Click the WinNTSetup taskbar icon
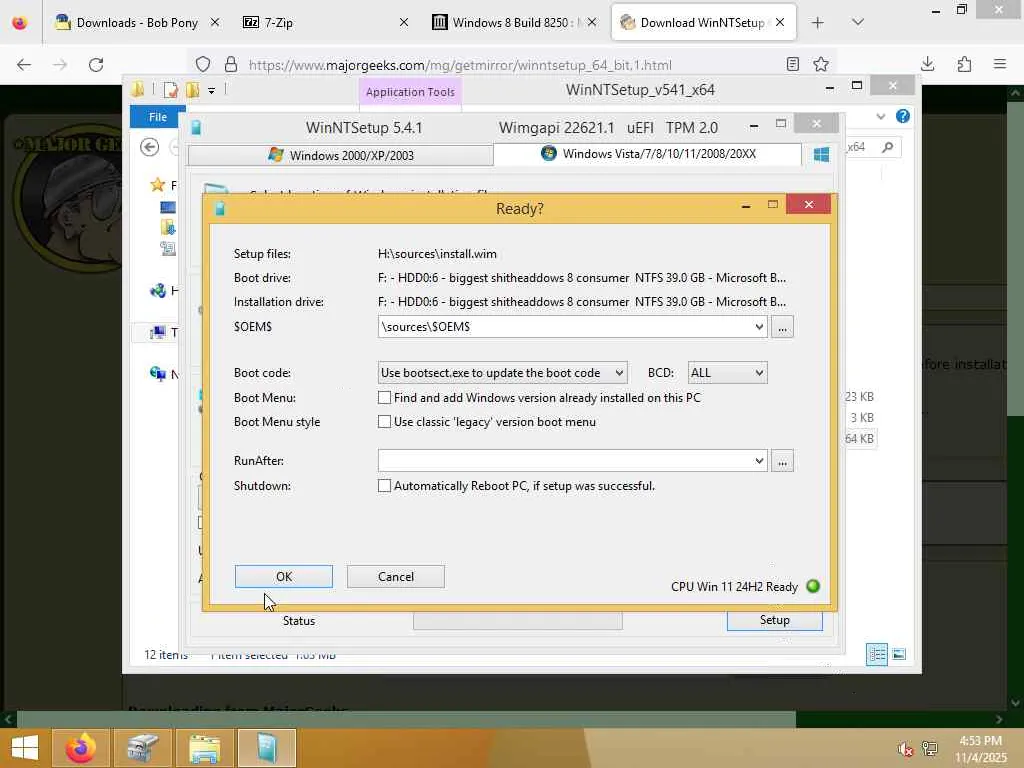This screenshot has height=768, width=1024. (x=266, y=748)
